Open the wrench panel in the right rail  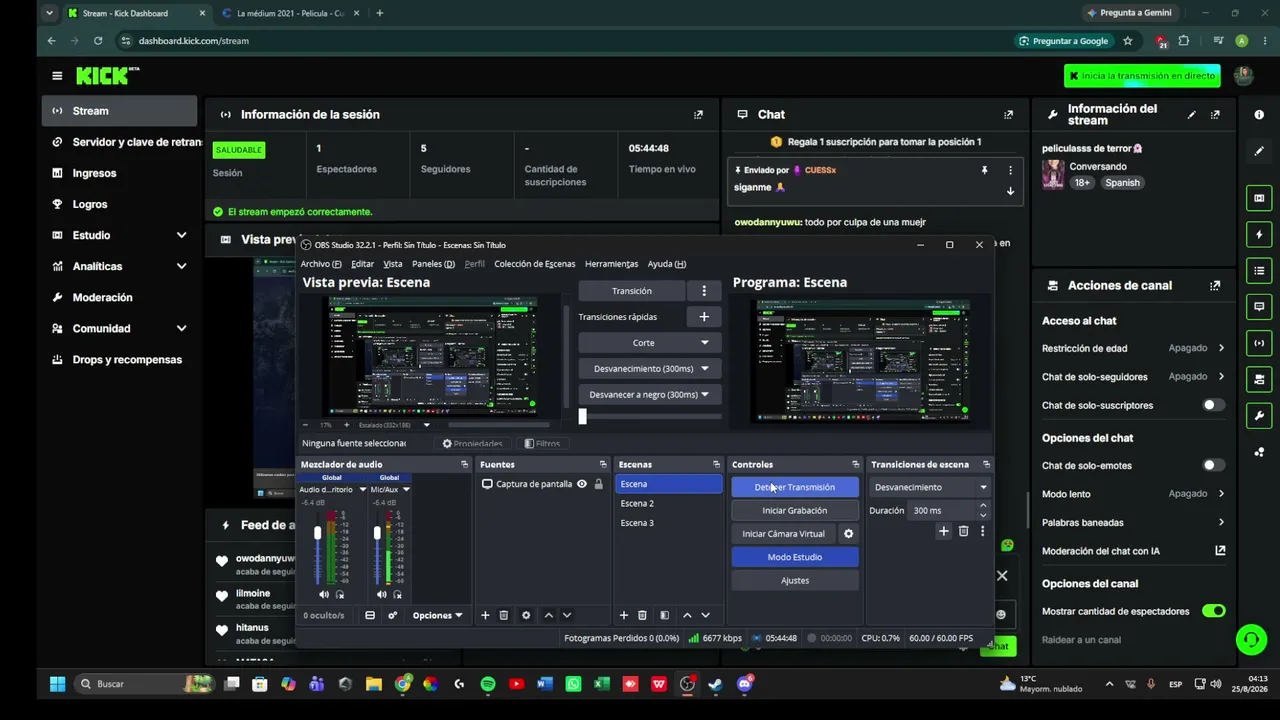(1259, 416)
